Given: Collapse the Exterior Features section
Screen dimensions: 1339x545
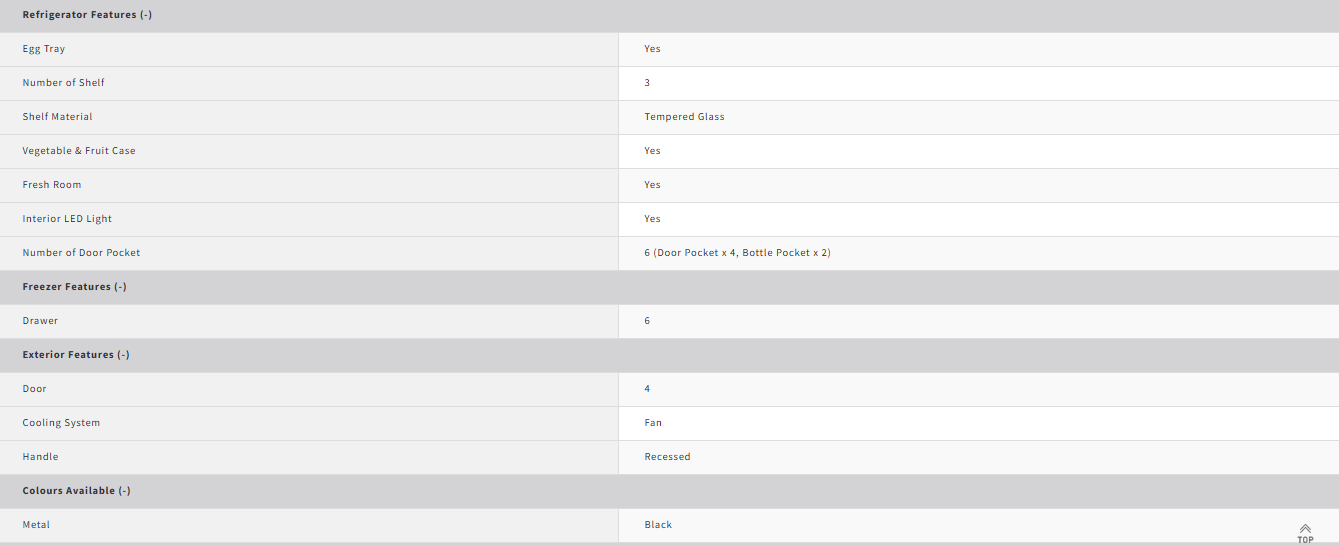Looking at the screenshot, I should coord(76,355).
